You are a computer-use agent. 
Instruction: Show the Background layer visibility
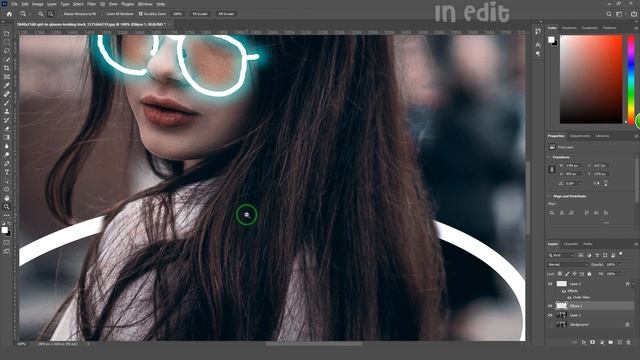[x=550, y=324]
